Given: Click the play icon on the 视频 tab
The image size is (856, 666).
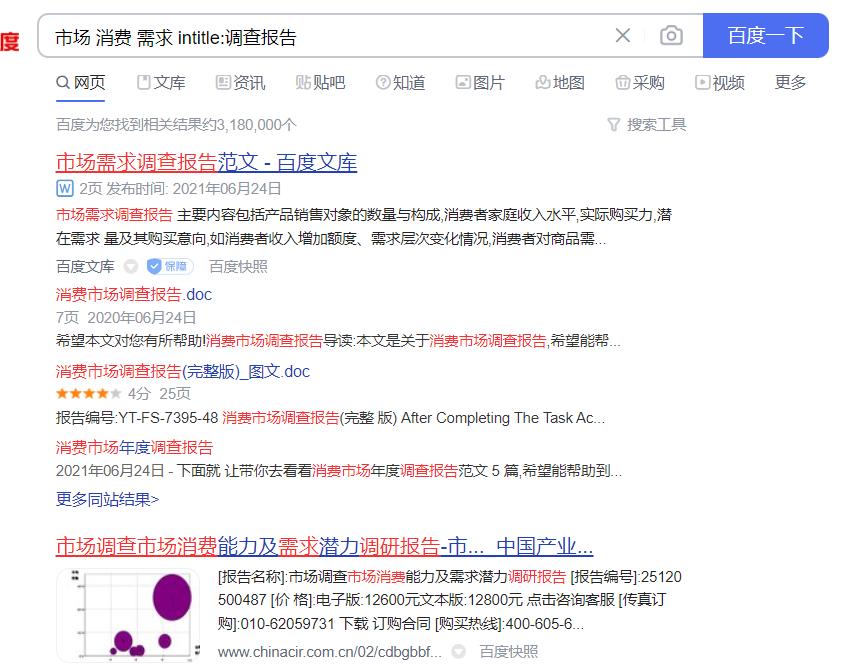Looking at the screenshot, I should tap(702, 83).
